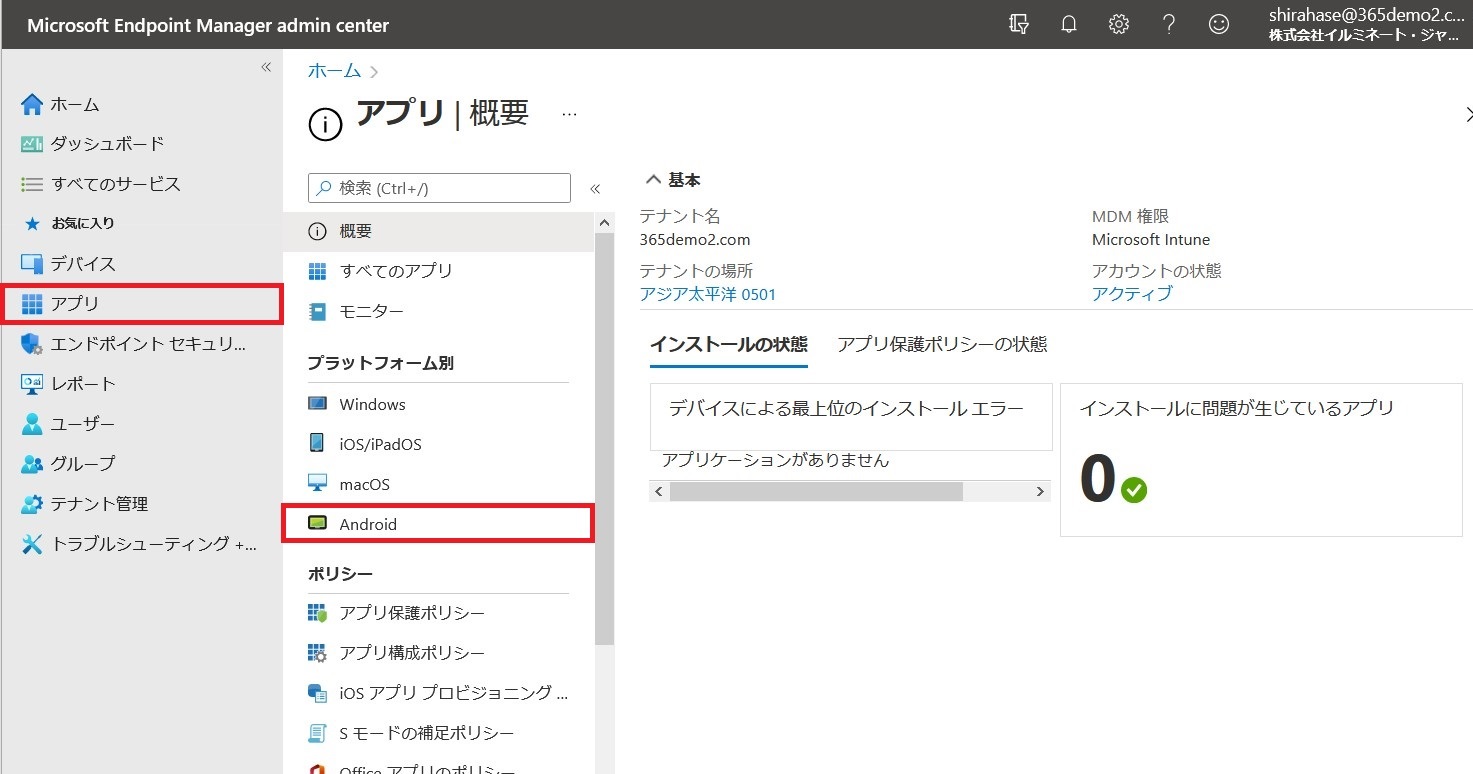
Task: Open アプリ保護ポリシー label
Action: [412, 613]
